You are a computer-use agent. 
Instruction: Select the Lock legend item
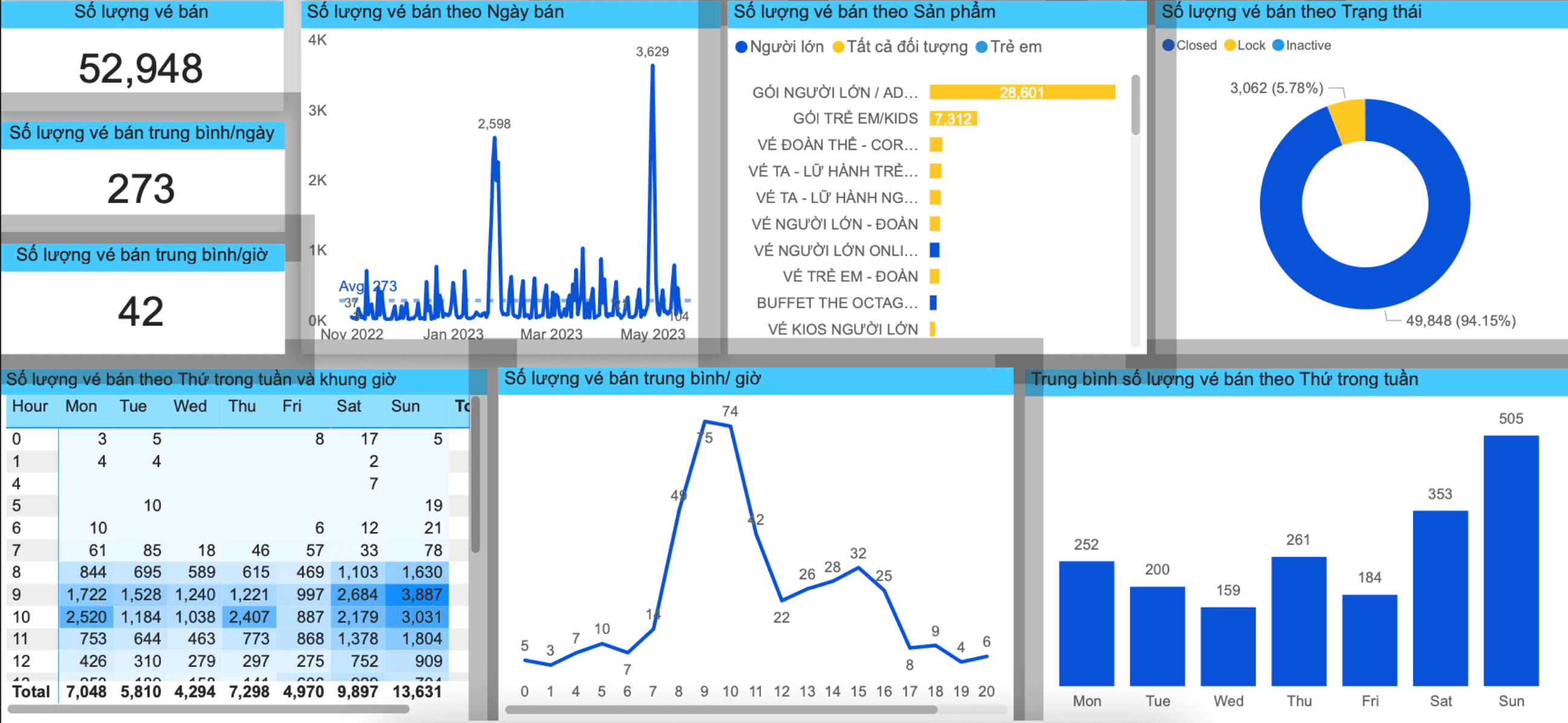click(x=1244, y=45)
